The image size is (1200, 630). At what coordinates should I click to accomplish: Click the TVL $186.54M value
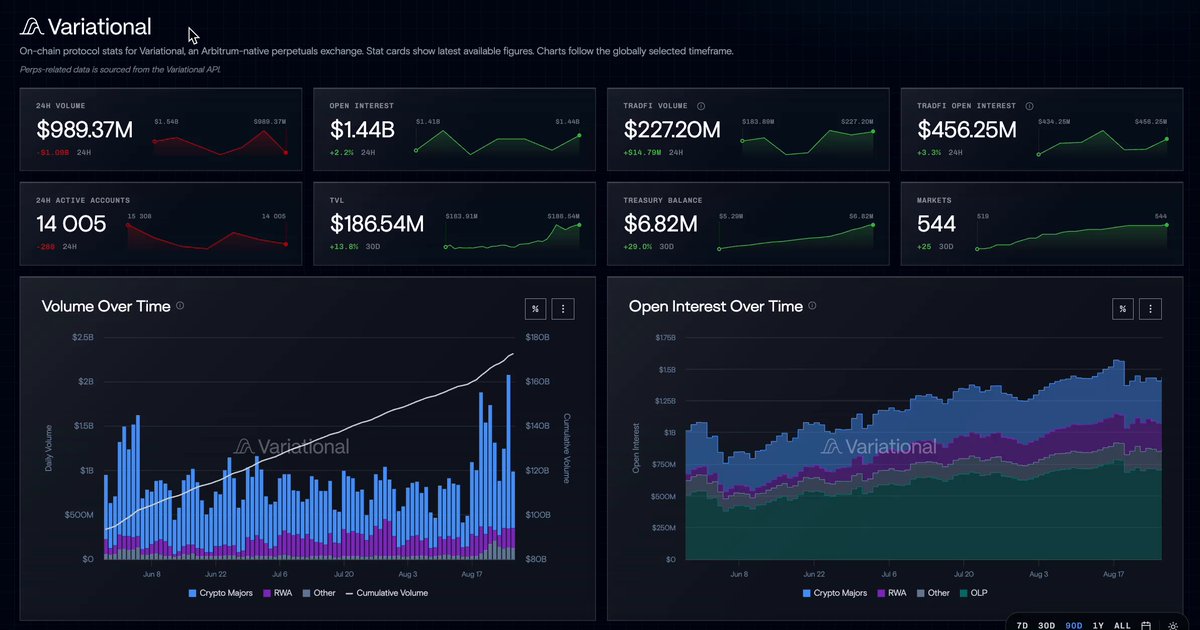tap(377, 225)
